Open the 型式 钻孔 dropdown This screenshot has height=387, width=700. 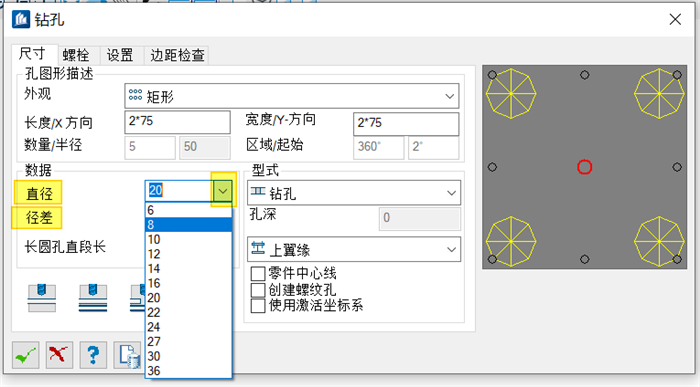(x=354, y=193)
